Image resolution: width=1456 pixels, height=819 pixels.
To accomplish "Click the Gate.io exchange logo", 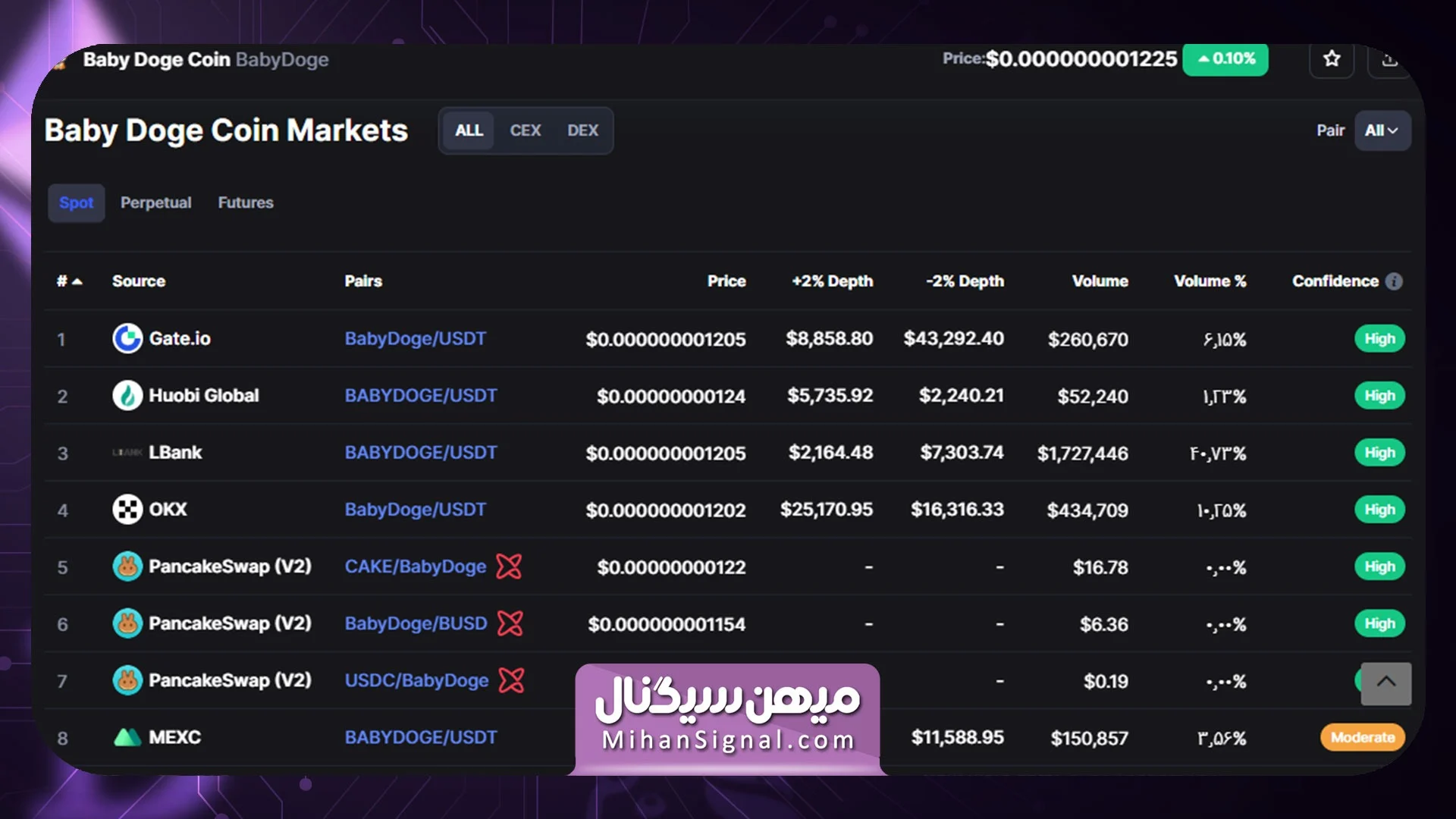I will tap(127, 338).
